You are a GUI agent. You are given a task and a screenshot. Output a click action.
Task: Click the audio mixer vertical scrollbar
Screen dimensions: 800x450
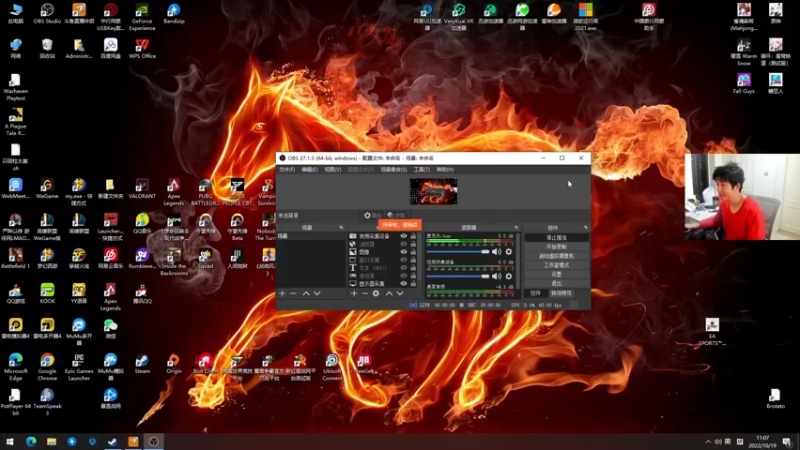(518, 261)
